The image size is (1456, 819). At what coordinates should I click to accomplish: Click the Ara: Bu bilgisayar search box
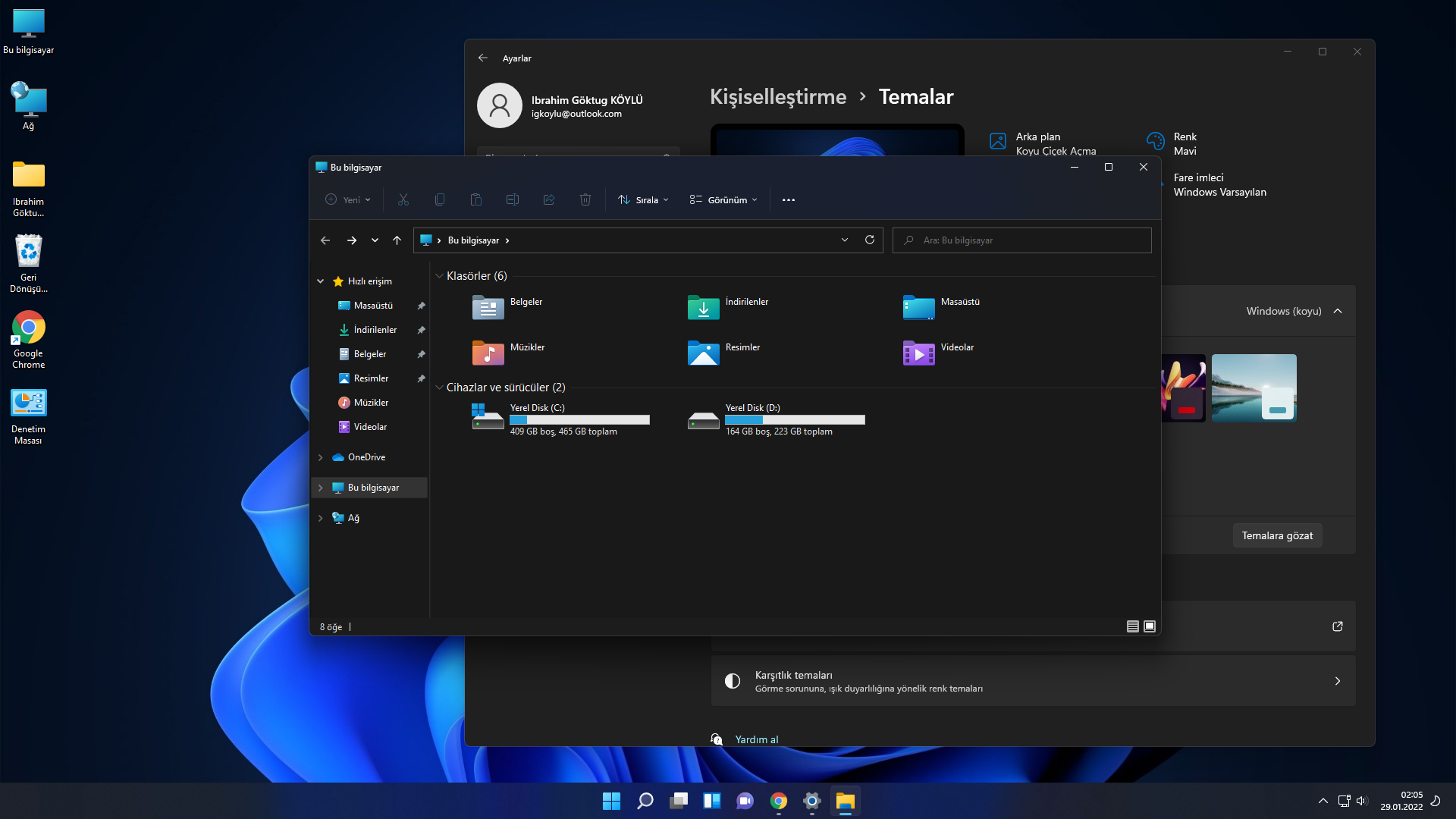1021,240
